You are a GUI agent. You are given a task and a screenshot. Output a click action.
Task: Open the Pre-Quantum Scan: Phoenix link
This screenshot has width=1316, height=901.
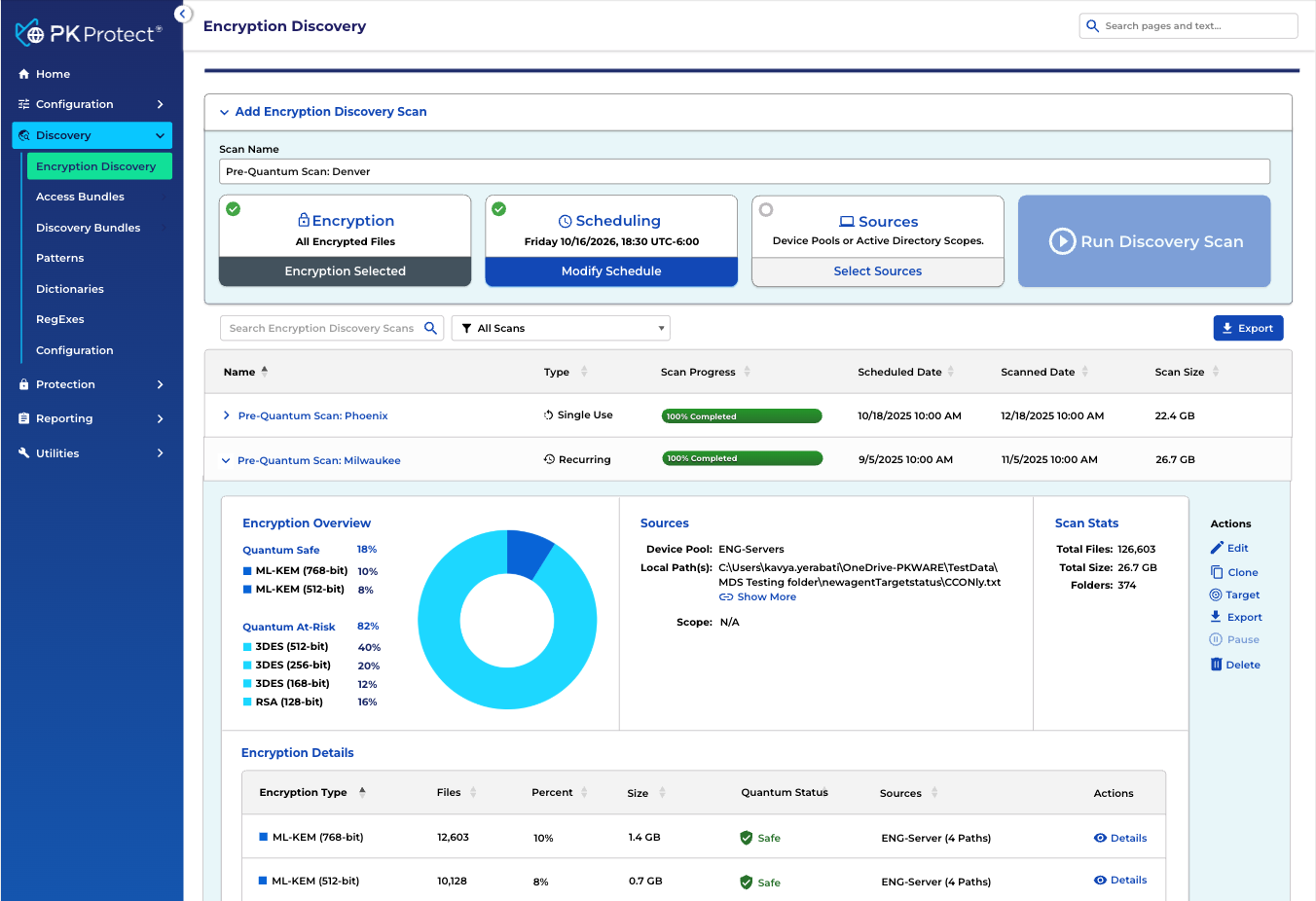[x=312, y=415]
